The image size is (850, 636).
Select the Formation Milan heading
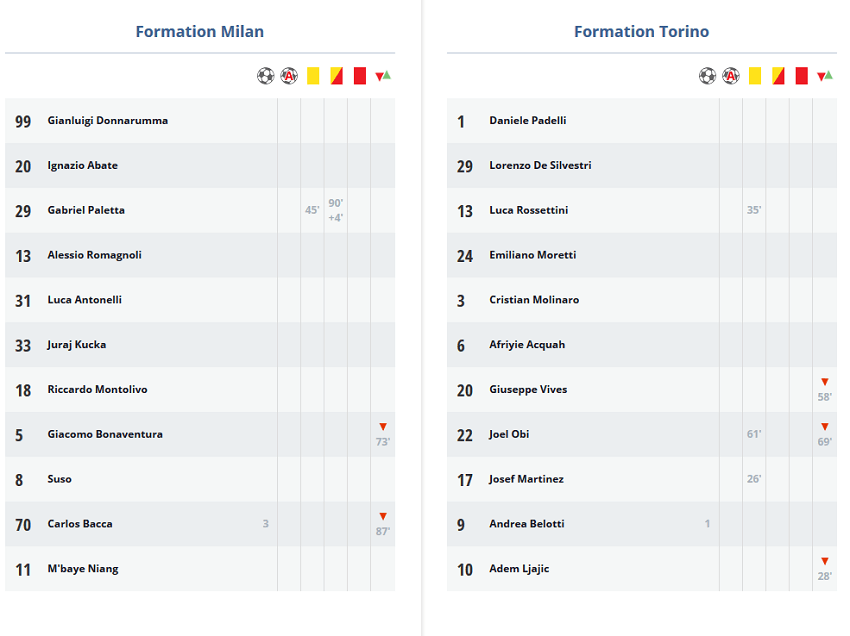click(199, 31)
